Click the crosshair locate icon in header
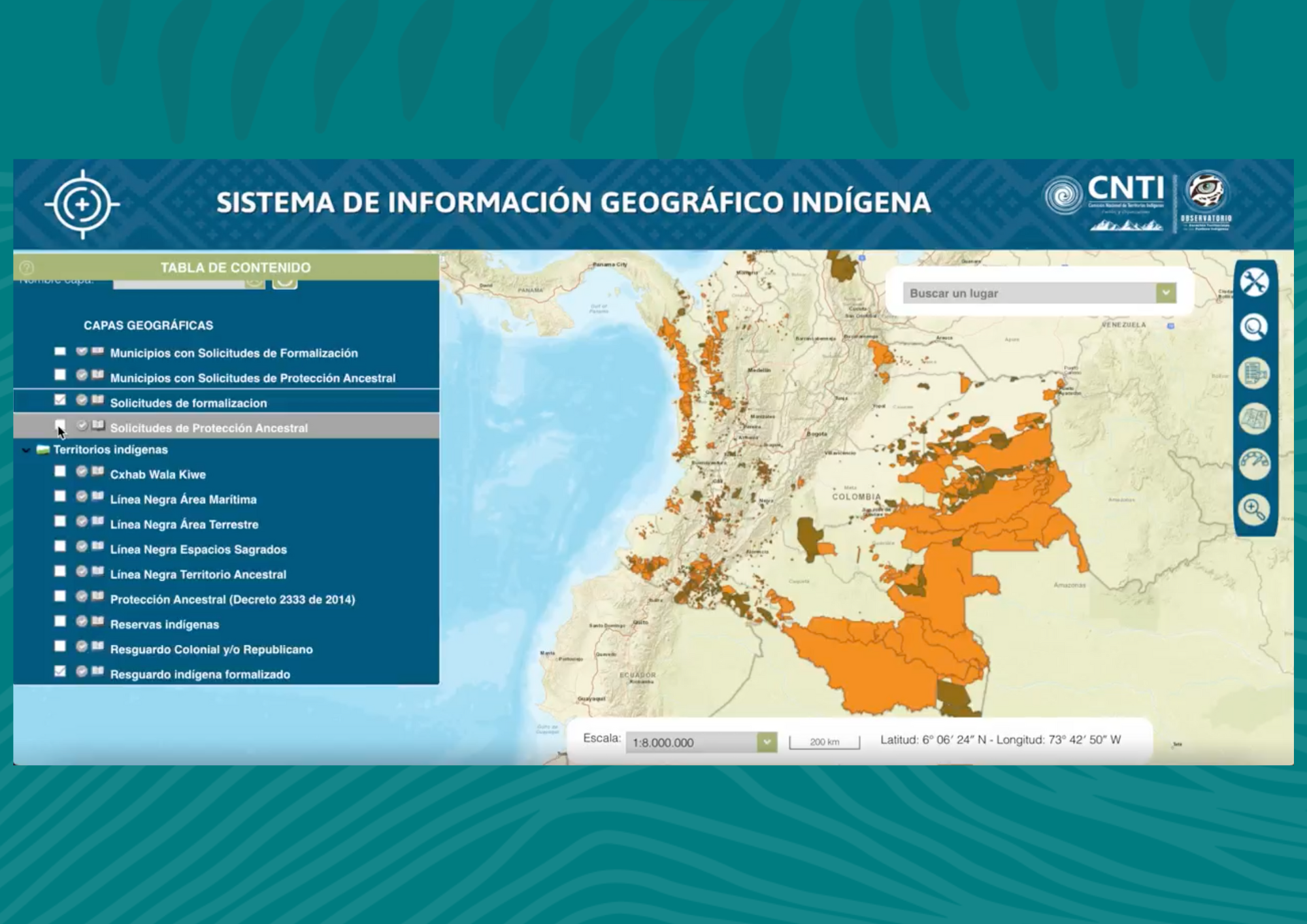 click(82, 204)
